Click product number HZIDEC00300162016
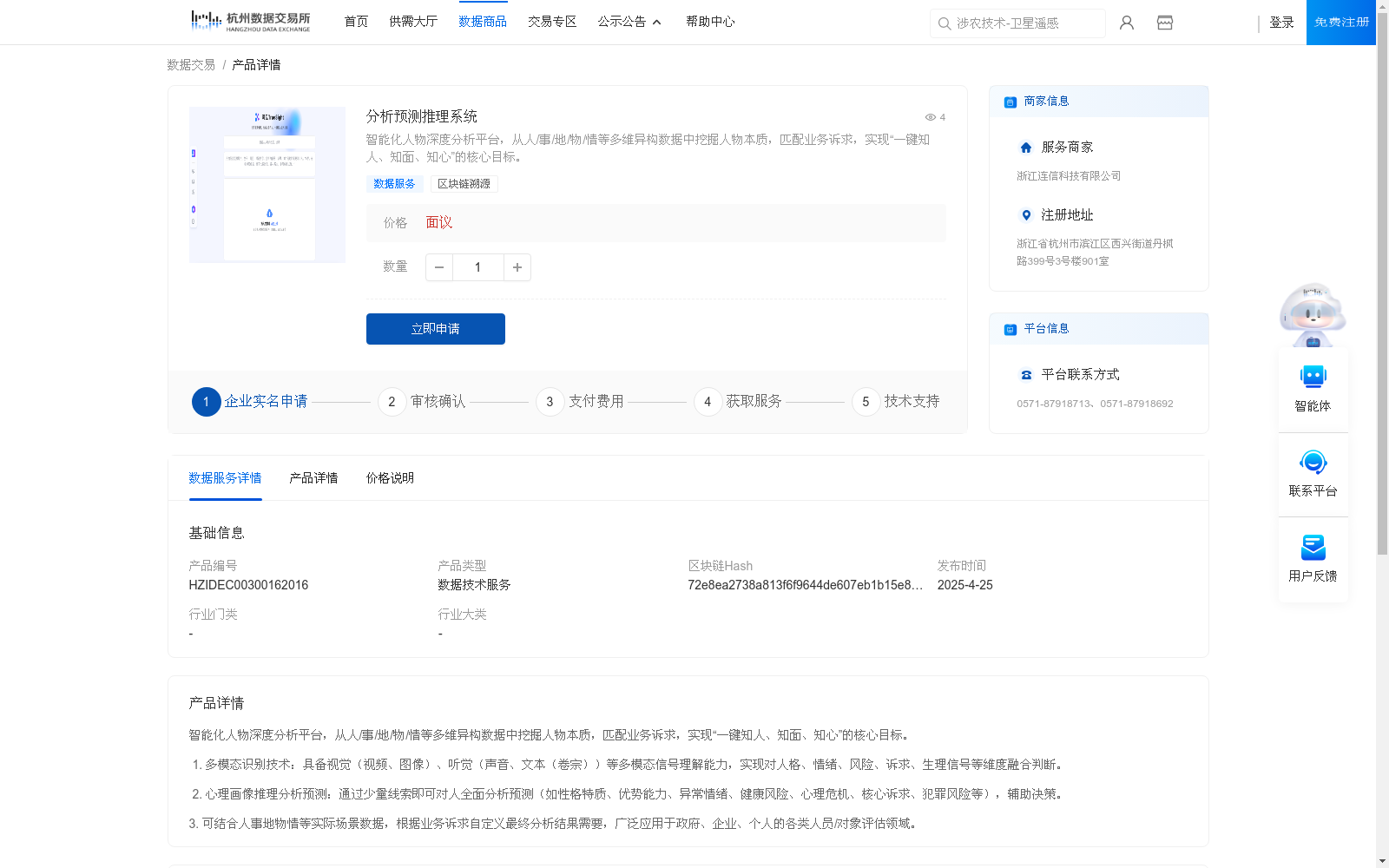The height and width of the screenshot is (868, 1389). click(x=248, y=585)
